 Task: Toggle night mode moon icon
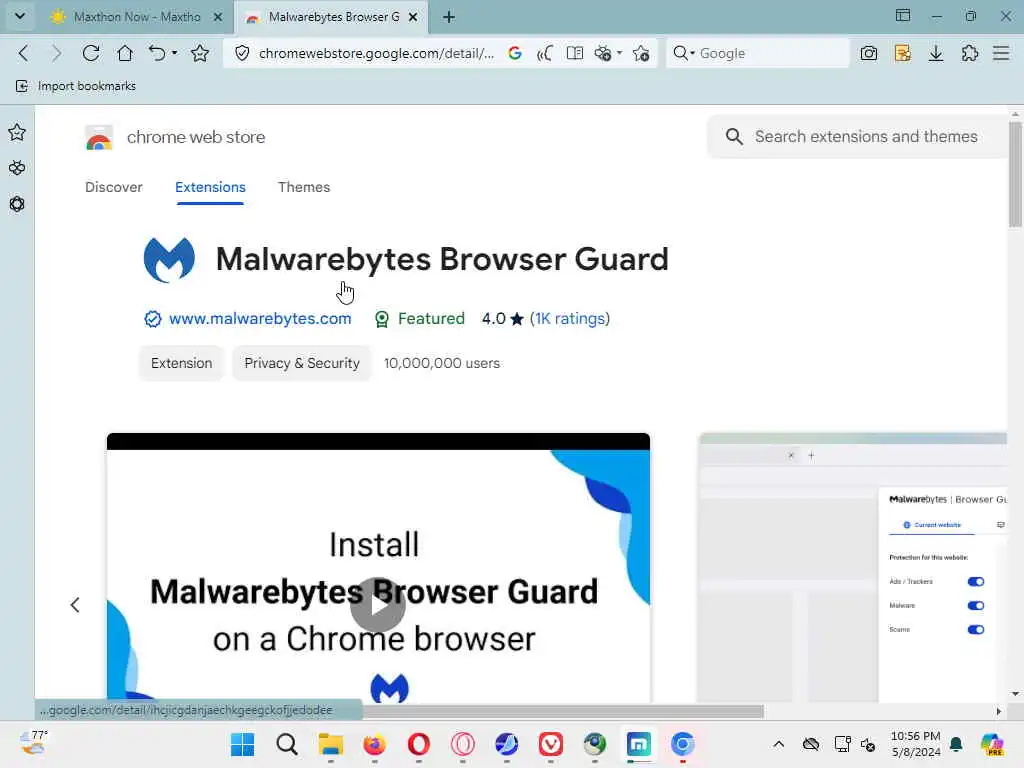click(x=545, y=53)
